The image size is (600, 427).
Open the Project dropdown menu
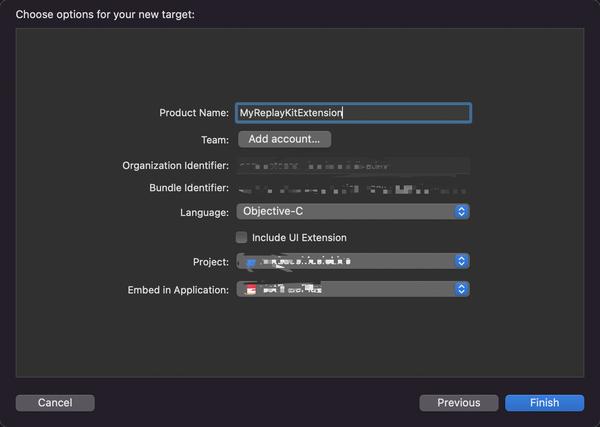(353, 261)
